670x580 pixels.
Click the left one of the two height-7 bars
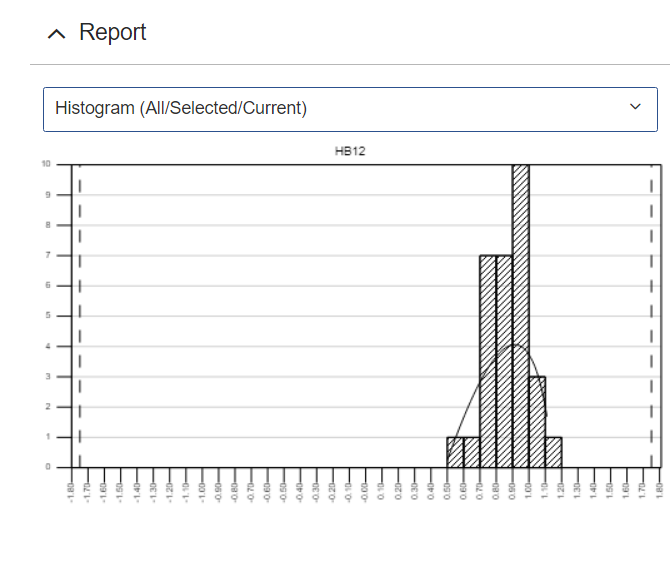tap(488, 360)
